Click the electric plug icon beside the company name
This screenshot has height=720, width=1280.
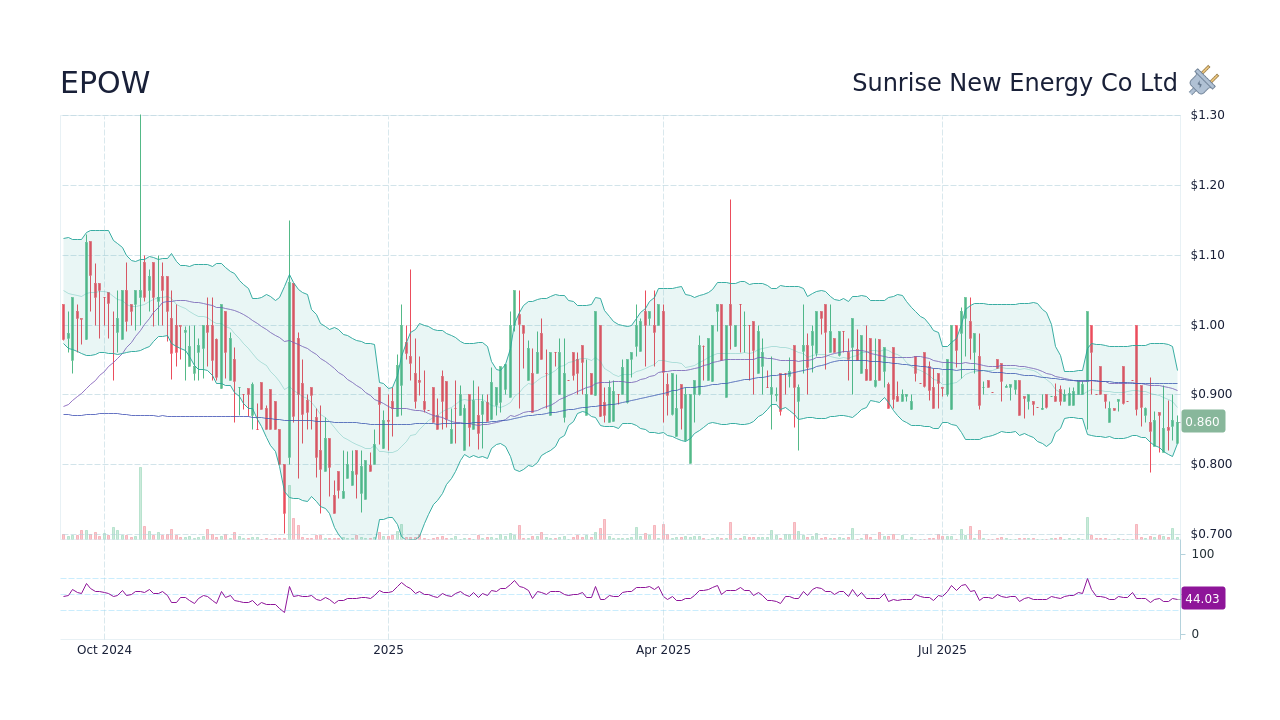pos(1201,79)
